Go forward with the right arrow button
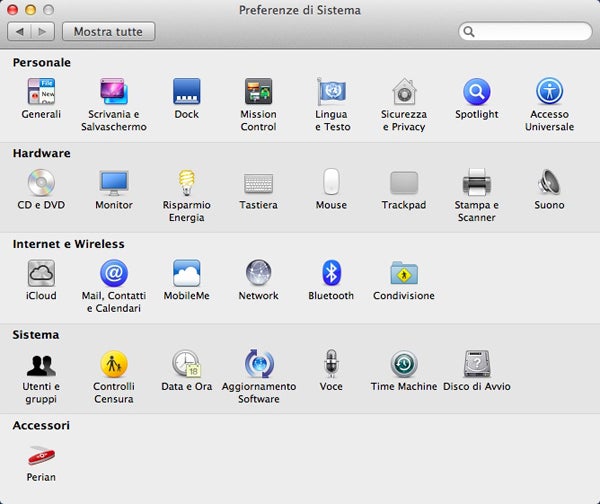The width and height of the screenshot is (600, 504). (43, 31)
